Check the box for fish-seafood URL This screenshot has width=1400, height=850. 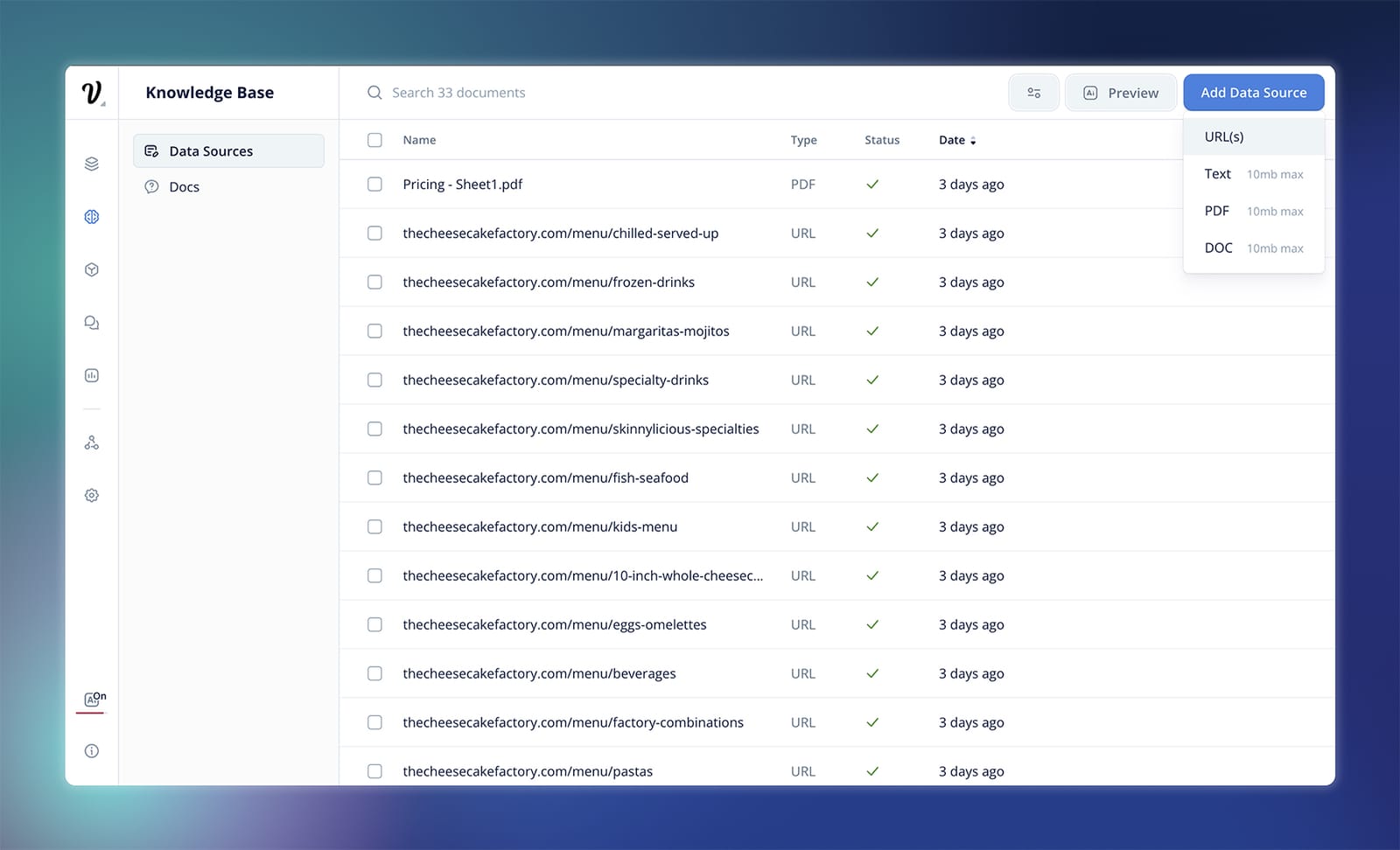tap(374, 477)
